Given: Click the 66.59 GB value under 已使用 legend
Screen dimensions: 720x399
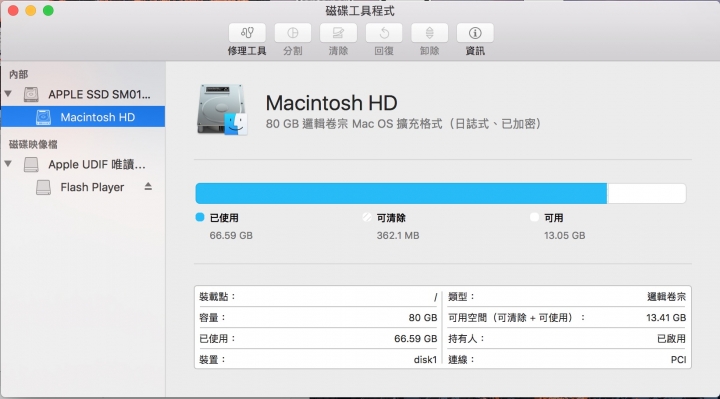Looking at the screenshot, I should click(x=231, y=236).
